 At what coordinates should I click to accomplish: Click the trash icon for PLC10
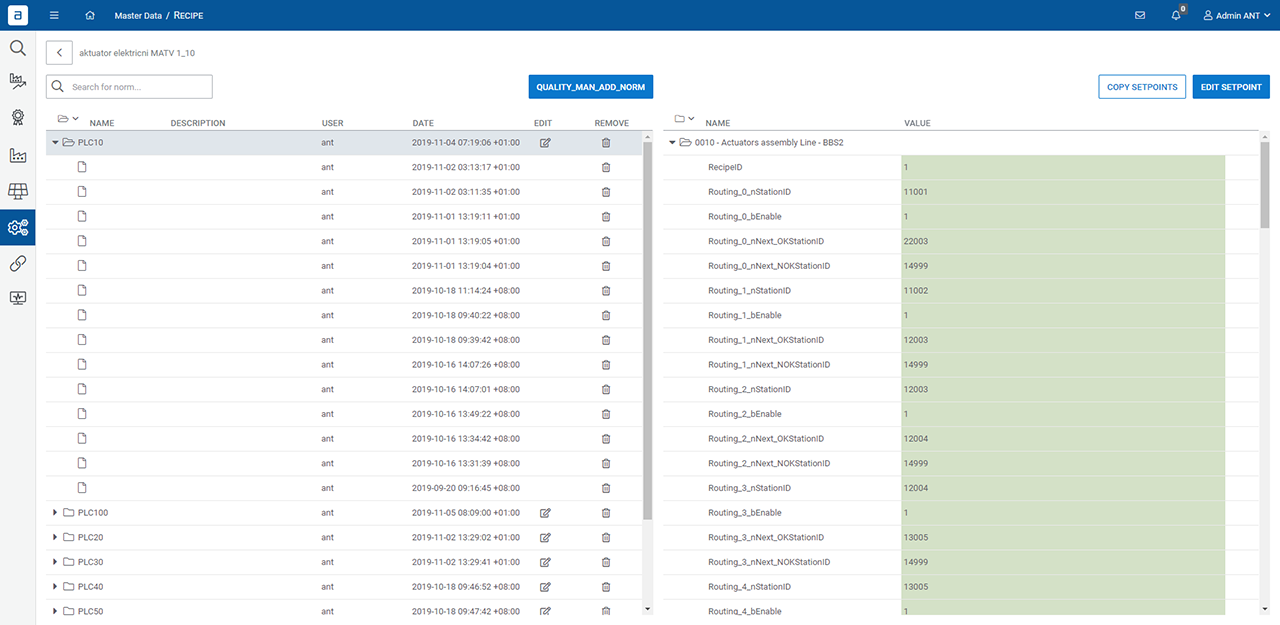(605, 143)
